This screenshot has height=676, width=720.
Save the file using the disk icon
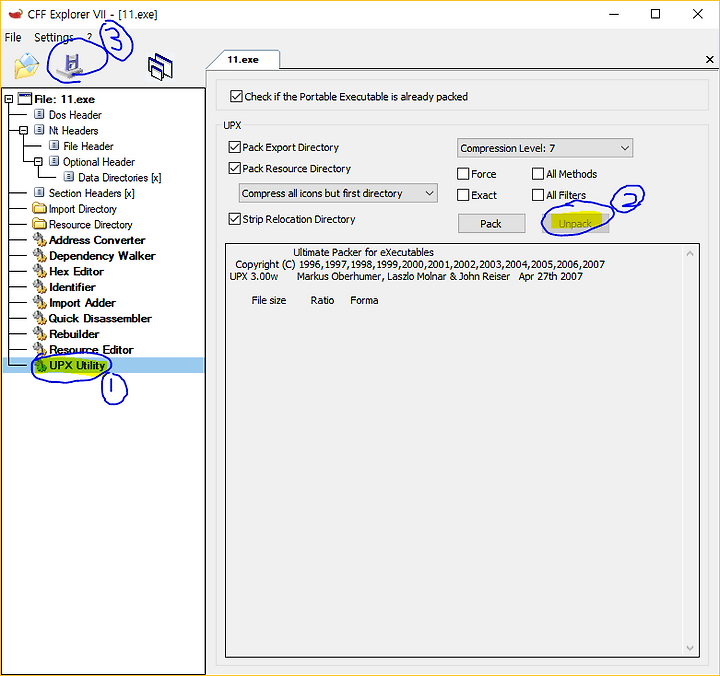tap(71, 66)
